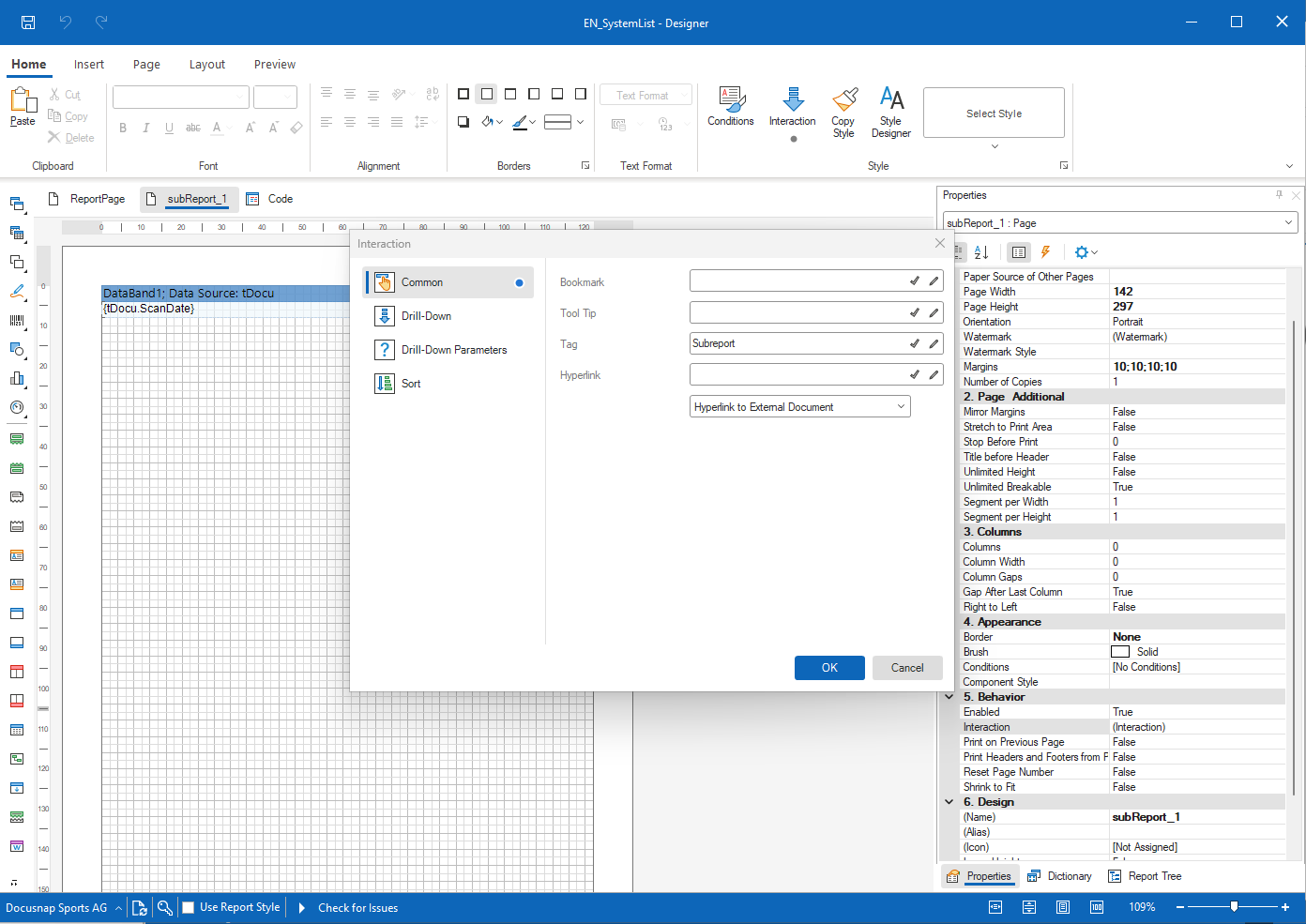Open properties settings gear icon
The width and height of the screenshot is (1306, 924).
pyautogui.click(x=1086, y=252)
